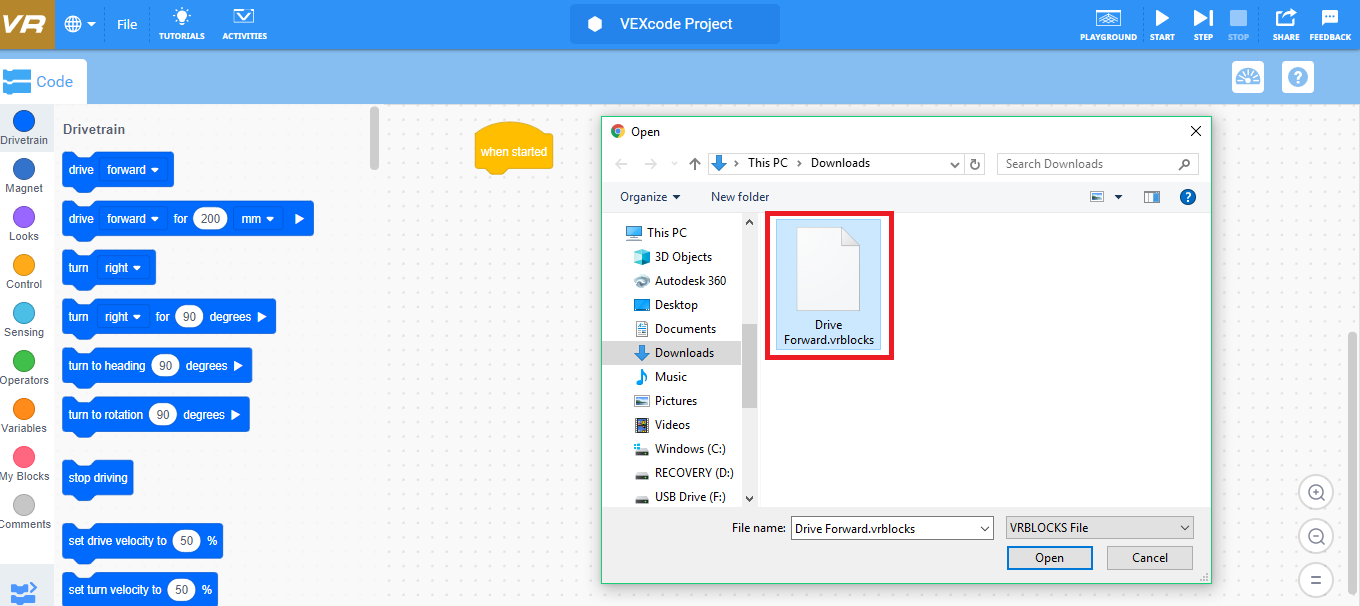1360x606 pixels.
Task: Expand the view options dropdown arrow
Action: coord(1118,197)
